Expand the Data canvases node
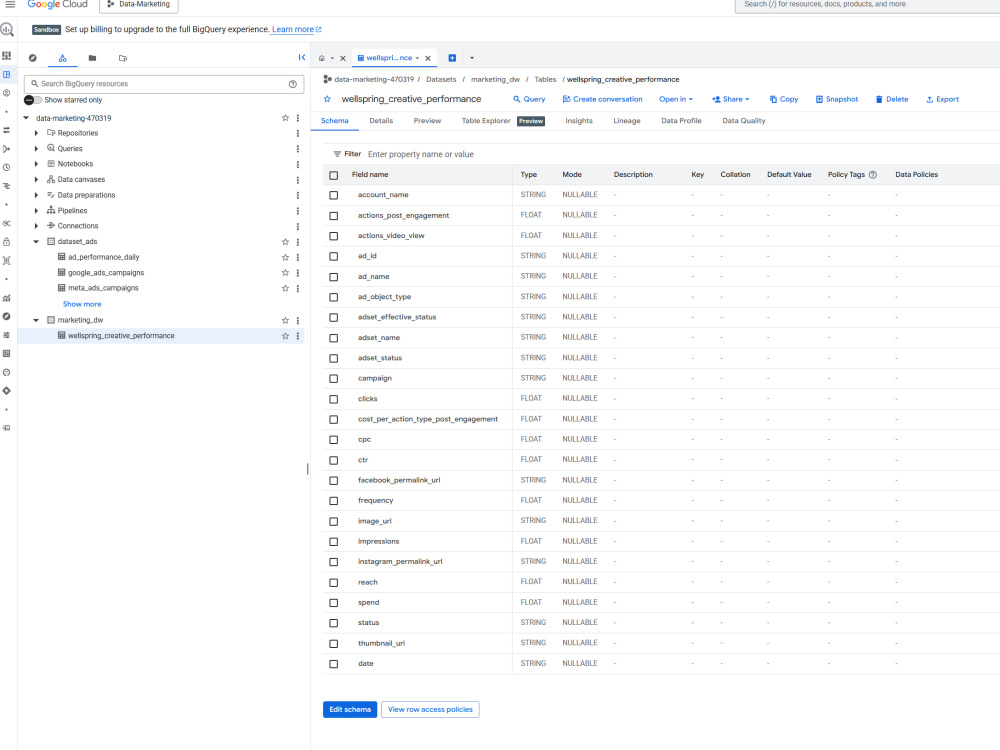1000x750 pixels. pos(36,180)
